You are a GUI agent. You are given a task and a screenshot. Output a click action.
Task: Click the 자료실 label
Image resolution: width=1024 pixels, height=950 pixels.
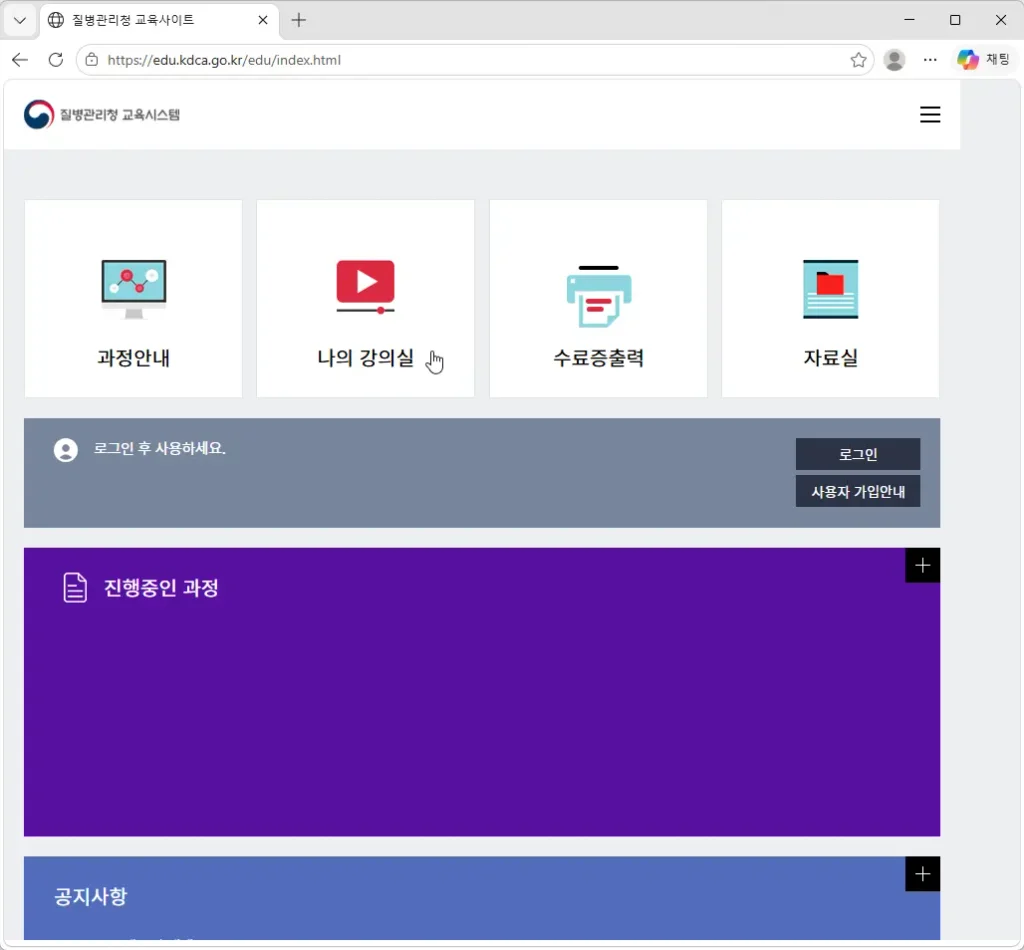pos(830,358)
